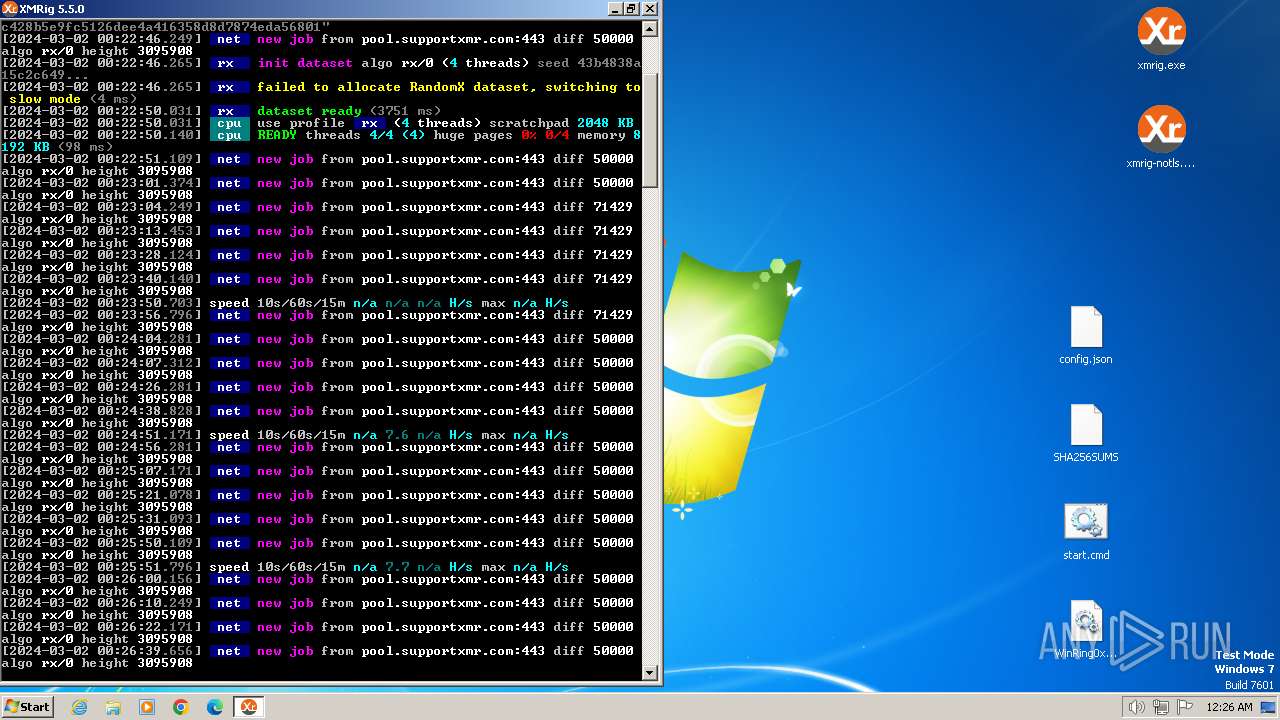Click the speed line showing 7.6 H/s
The width and height of the screenshot is (1280, 720).
pos(285,435)
